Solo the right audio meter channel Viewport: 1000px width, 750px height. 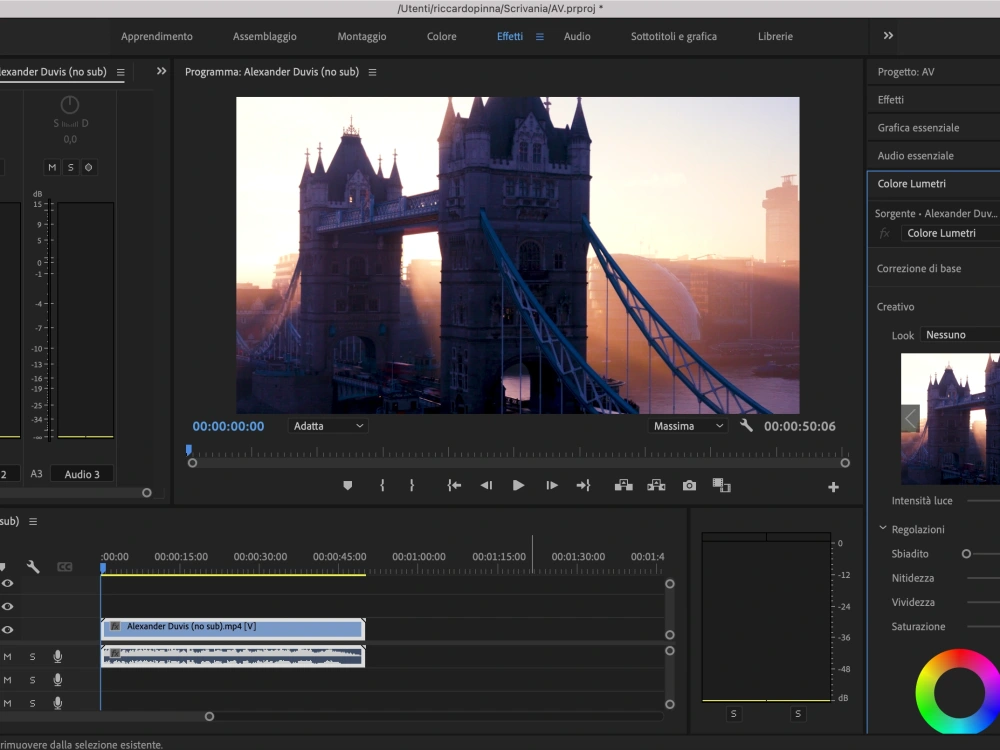pyautogui.click(x=798, y=714)
